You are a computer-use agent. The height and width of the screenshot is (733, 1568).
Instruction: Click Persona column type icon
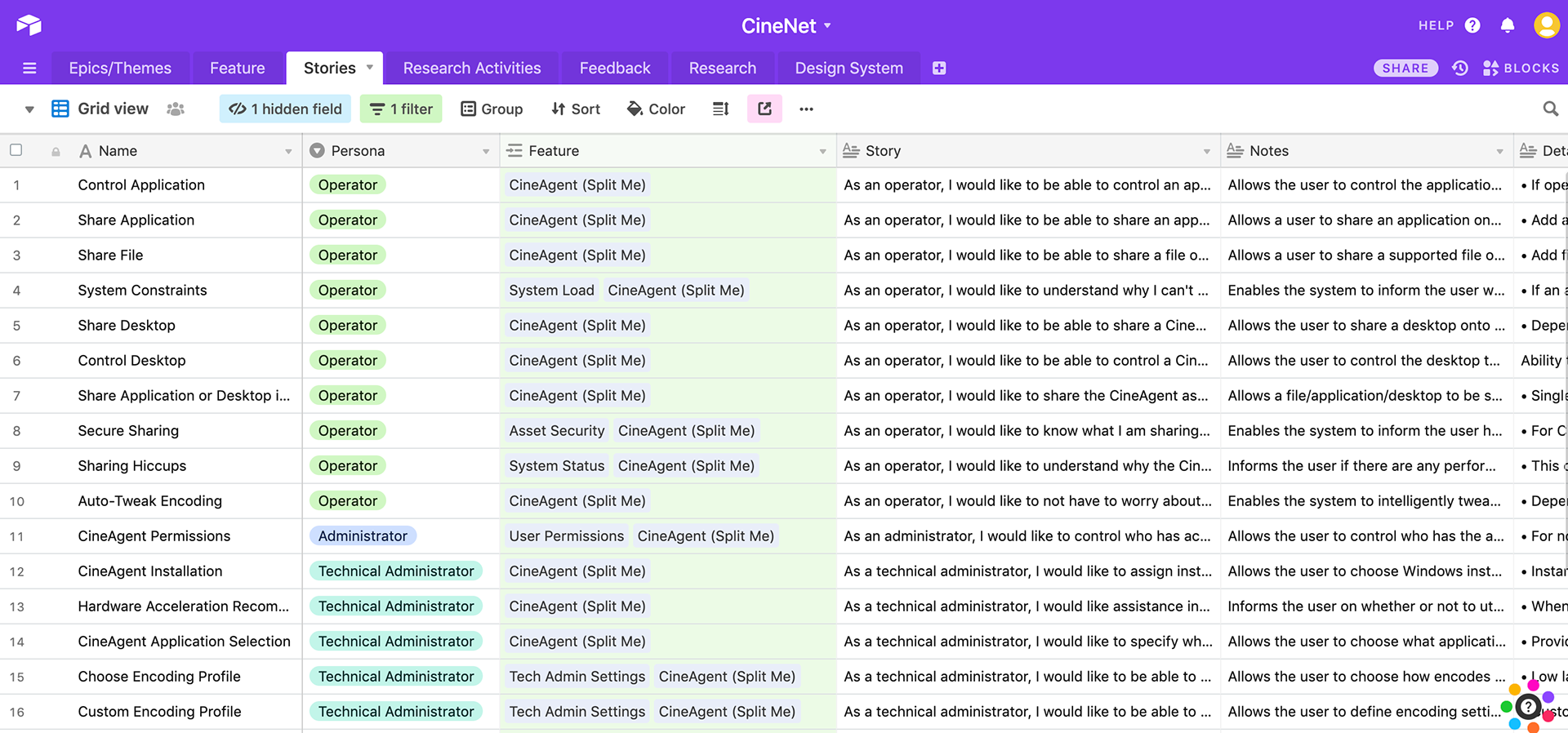click(317, 151)
